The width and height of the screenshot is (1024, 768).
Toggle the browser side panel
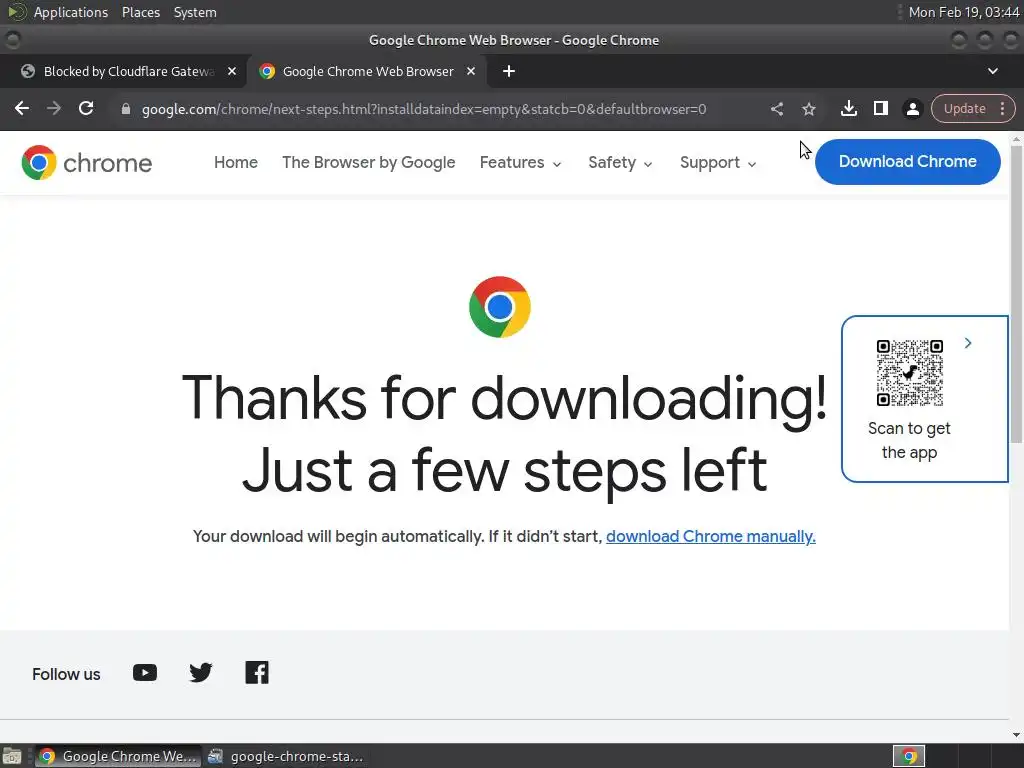(880, 108)
